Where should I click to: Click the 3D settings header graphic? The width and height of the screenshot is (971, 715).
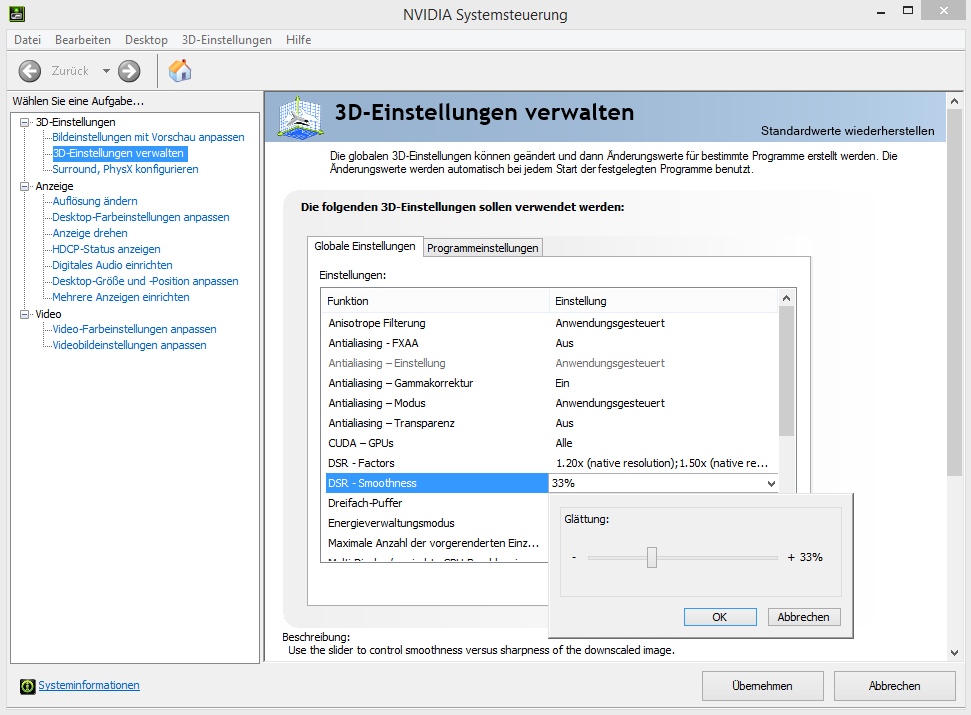coord(300,117)
